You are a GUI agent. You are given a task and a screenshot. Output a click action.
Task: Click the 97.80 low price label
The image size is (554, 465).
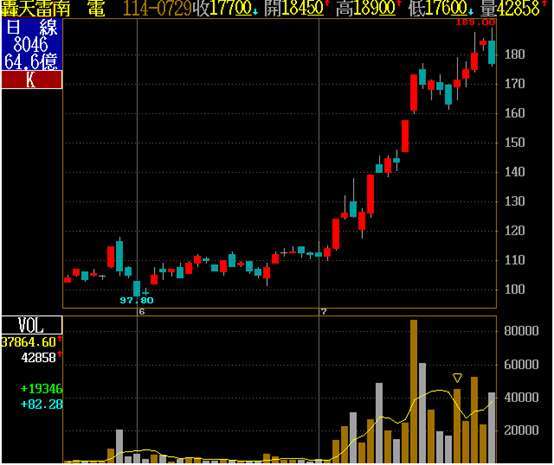tap(137, 300)
